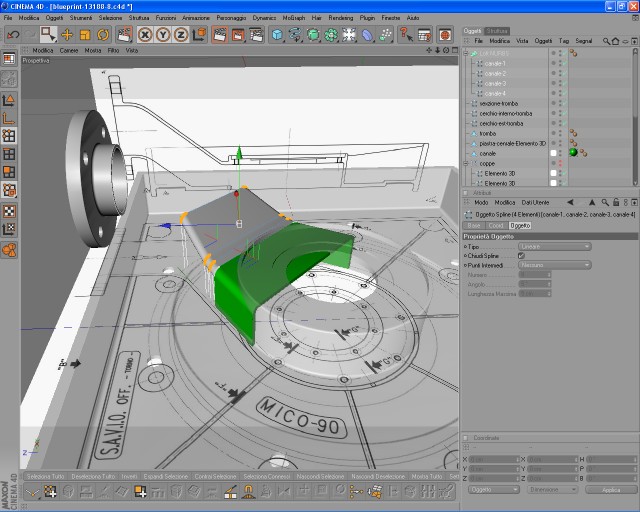This screenshot has width=640, height=512.
Task: Click the context help question-mark icon
Action: (406, 35)
